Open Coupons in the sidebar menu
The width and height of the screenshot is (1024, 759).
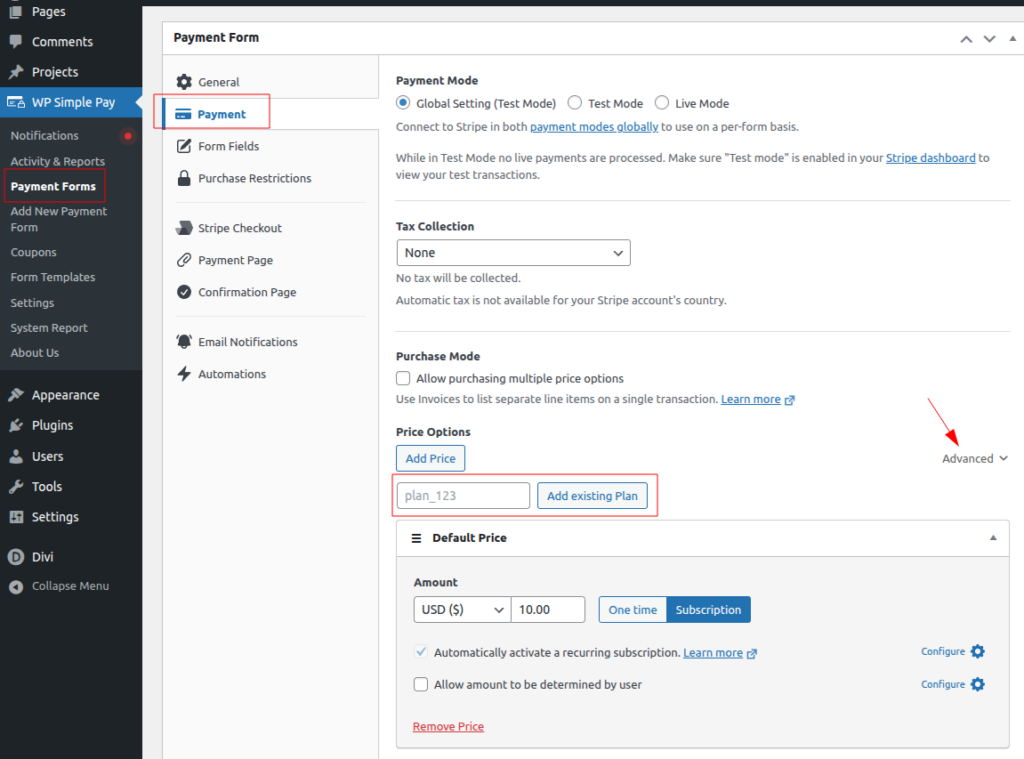(x=34, y=252)
